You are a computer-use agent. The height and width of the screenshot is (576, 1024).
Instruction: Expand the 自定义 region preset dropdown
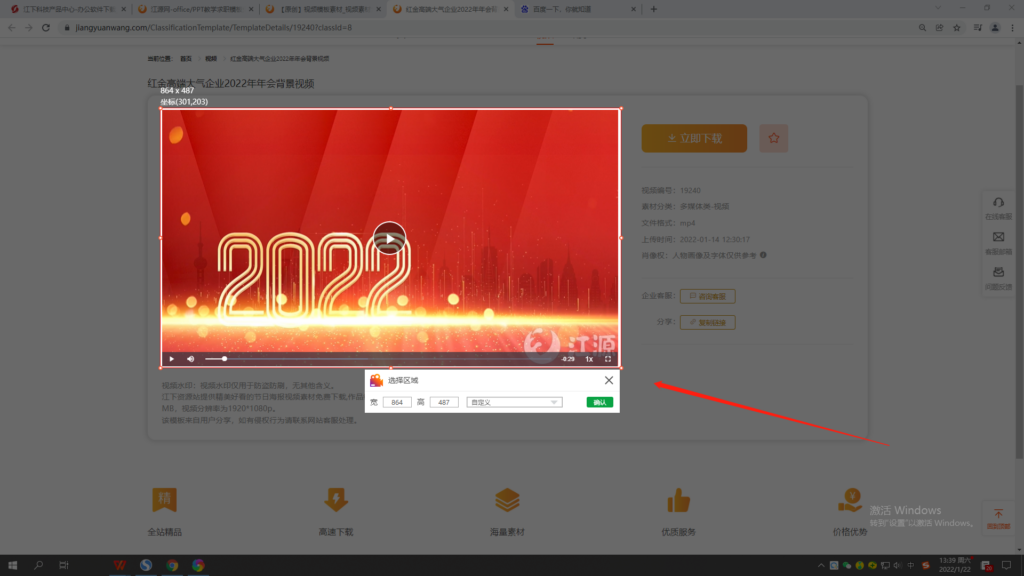click(514, 402)
